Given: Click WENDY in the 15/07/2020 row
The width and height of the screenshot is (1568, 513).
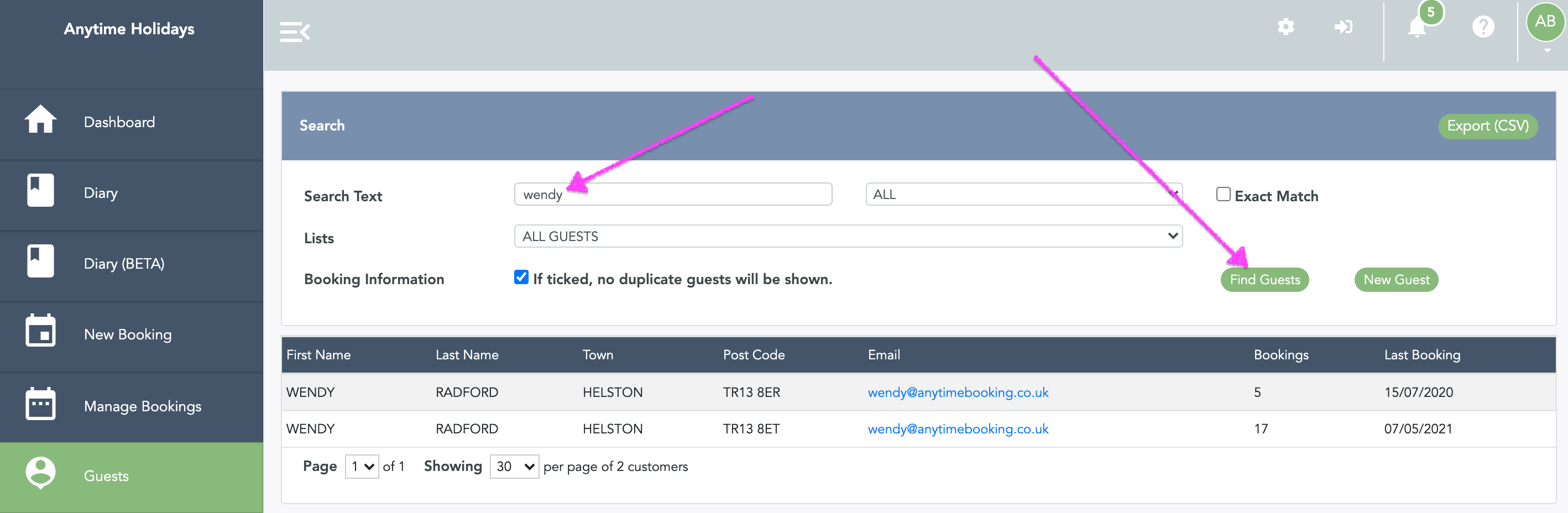Looking at the screenshot, I should tap(310, 392).
